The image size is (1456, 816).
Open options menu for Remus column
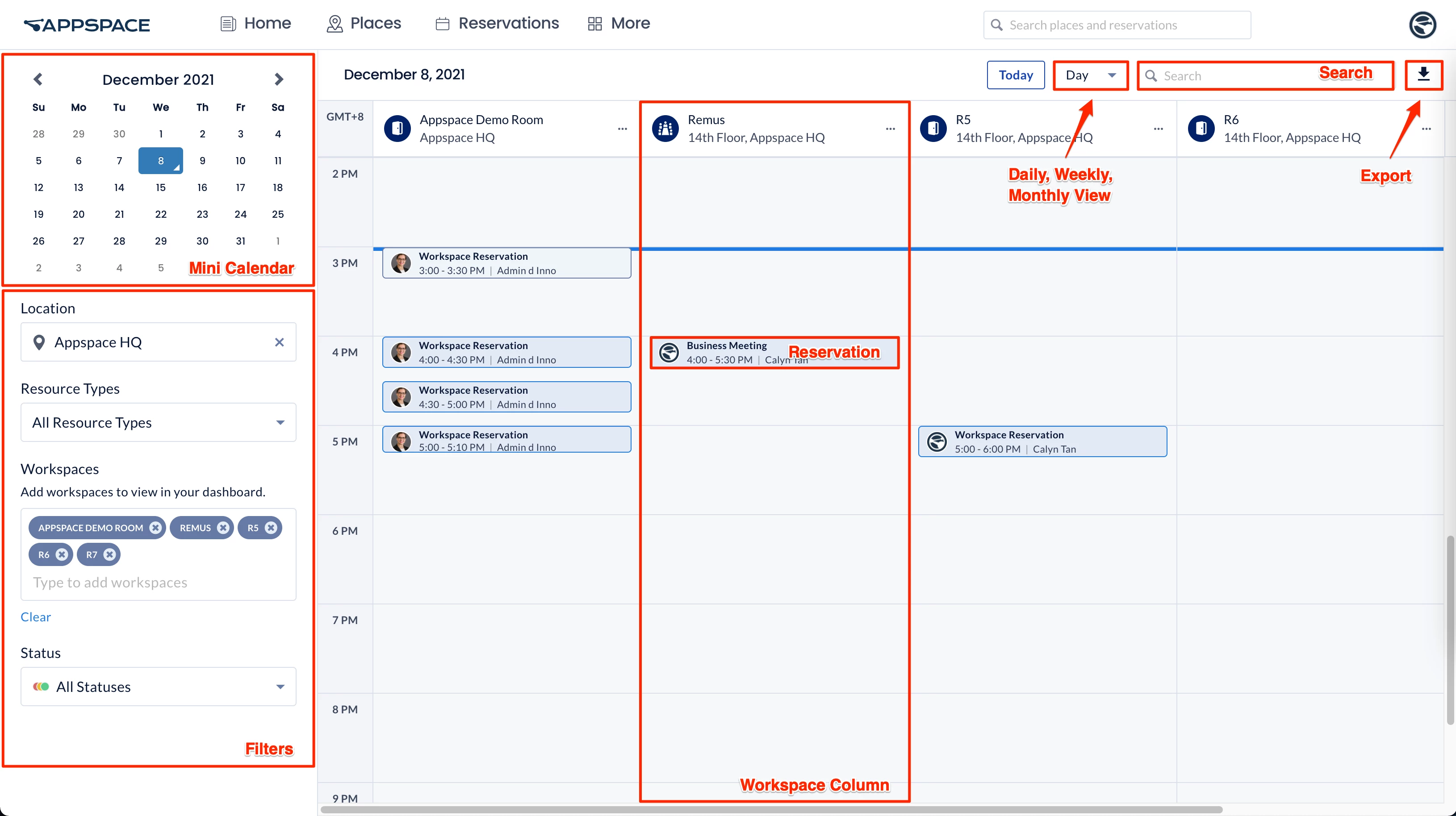tap(890, 129)
